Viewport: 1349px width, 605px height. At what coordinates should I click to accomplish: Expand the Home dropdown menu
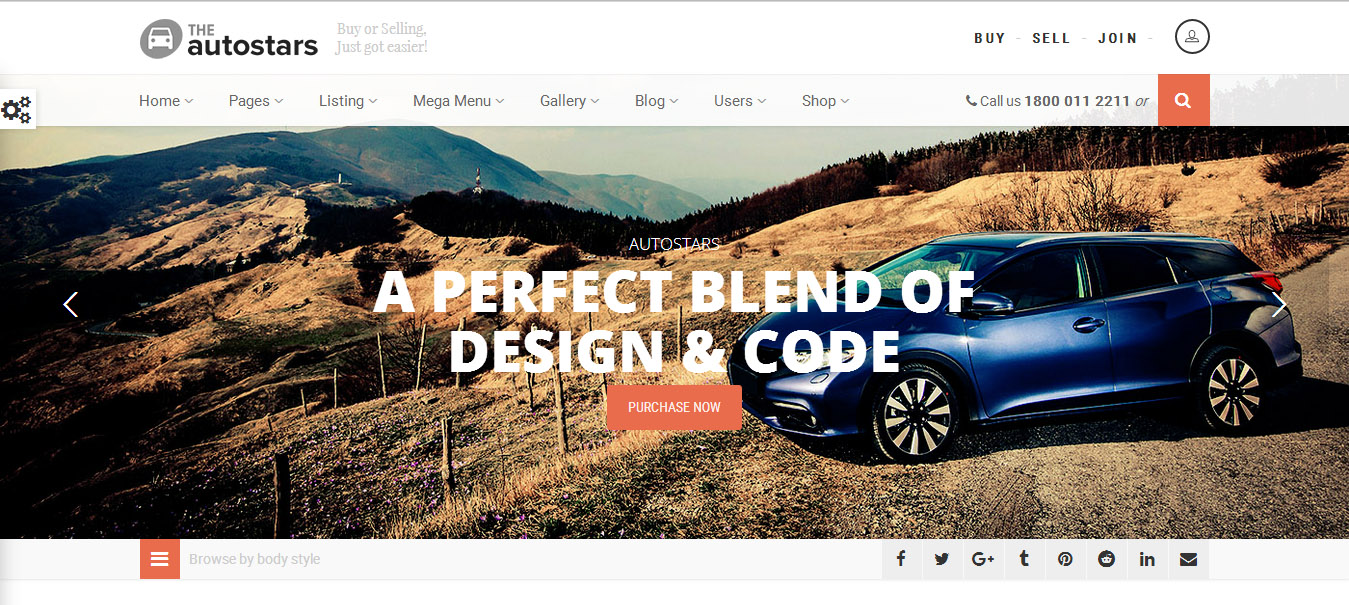point(166,100)
